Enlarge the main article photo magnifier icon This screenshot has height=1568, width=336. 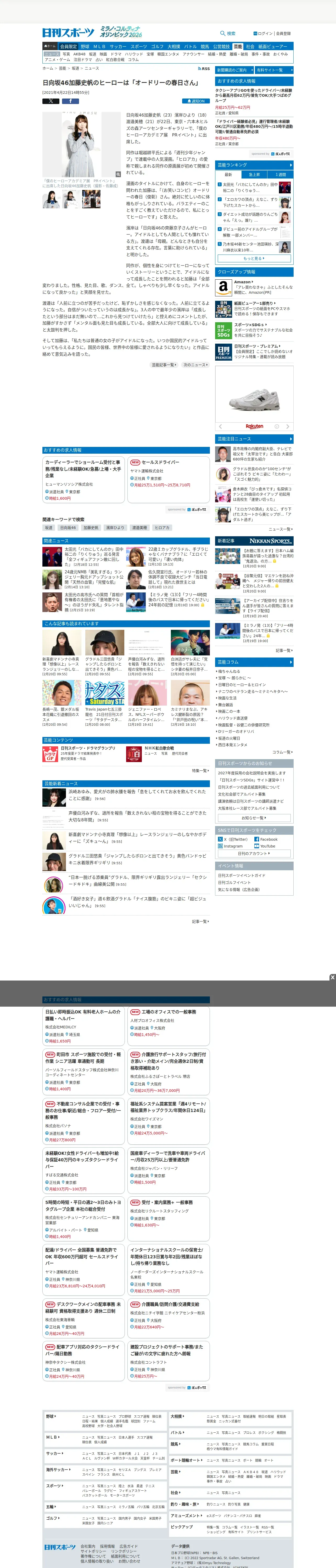[118, 174]
